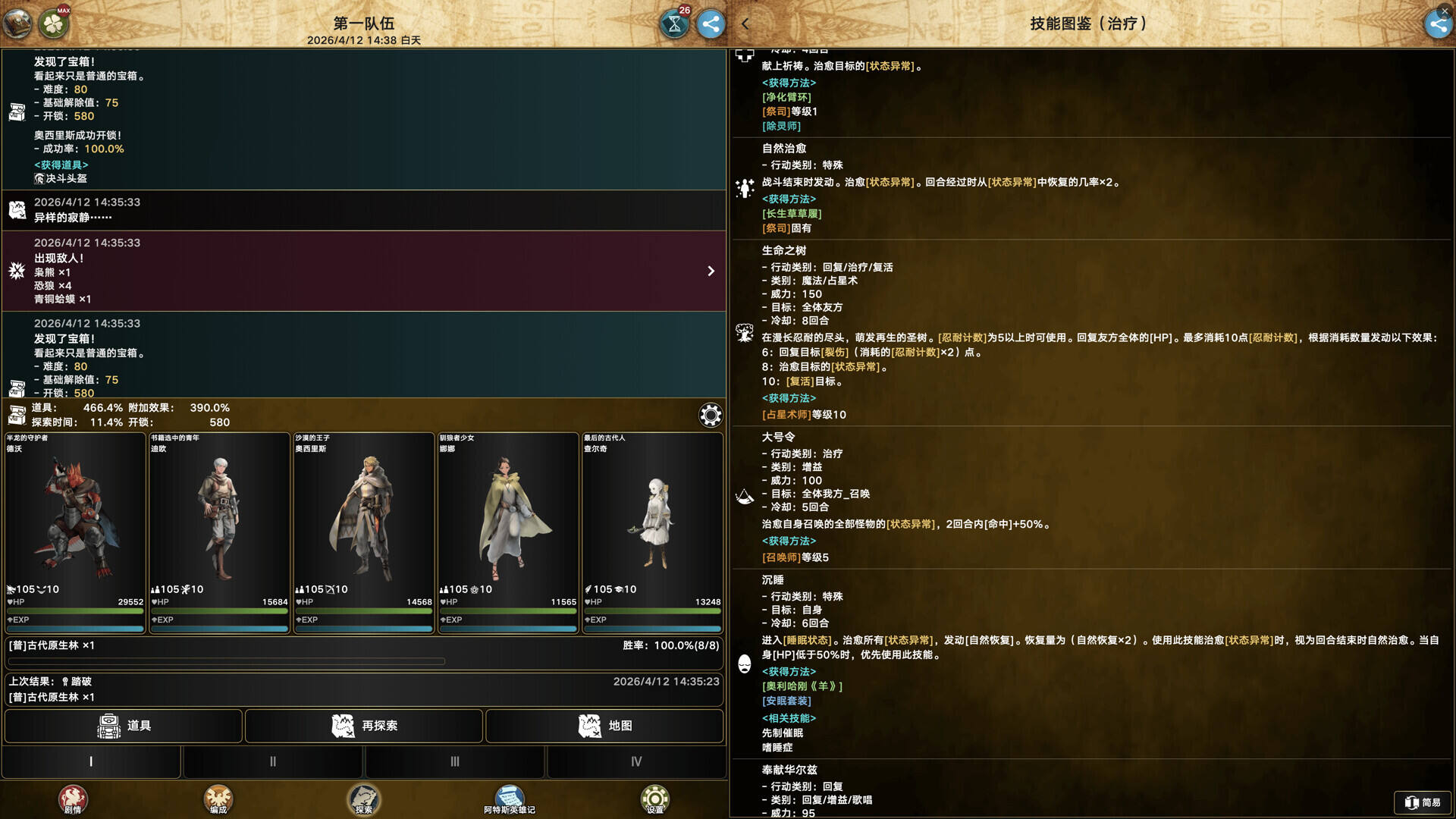Expand the 出现敌人 battle log entry
The image size is (1456, 819).
[x=711, y=271]
